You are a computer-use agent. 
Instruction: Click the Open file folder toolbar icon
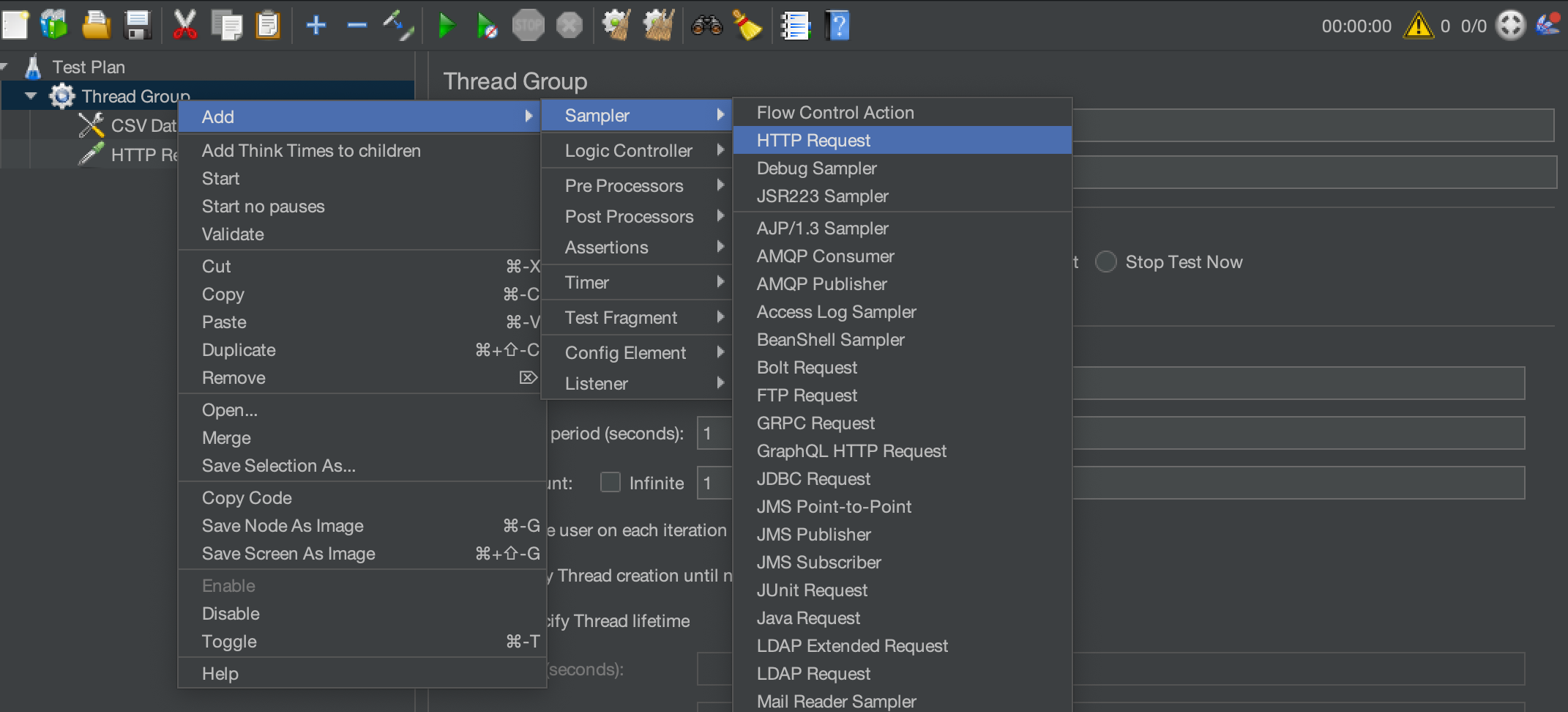(x=96, y=26)
